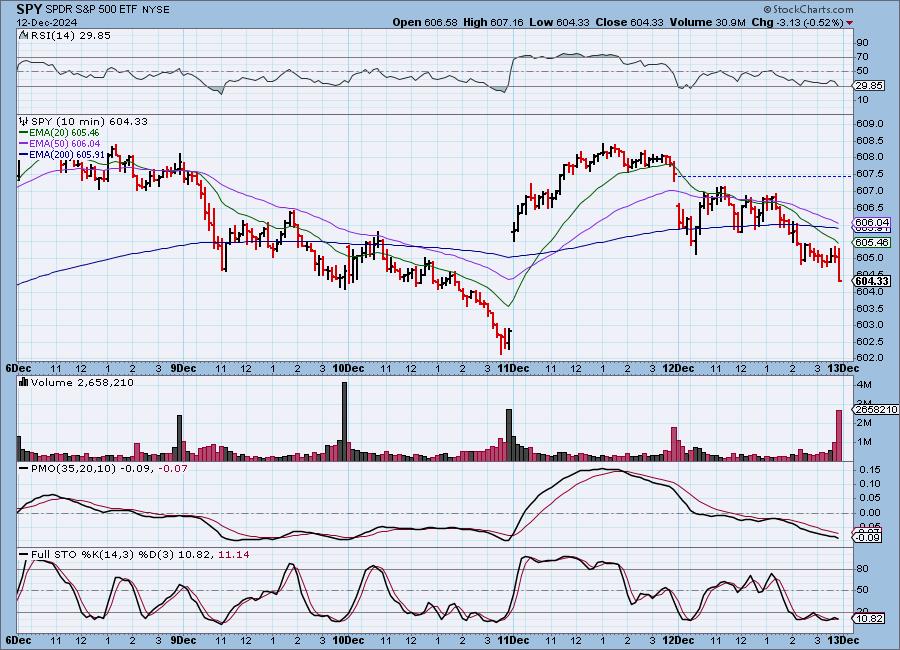Click the Close 604.33 header value

coord(629,22)
